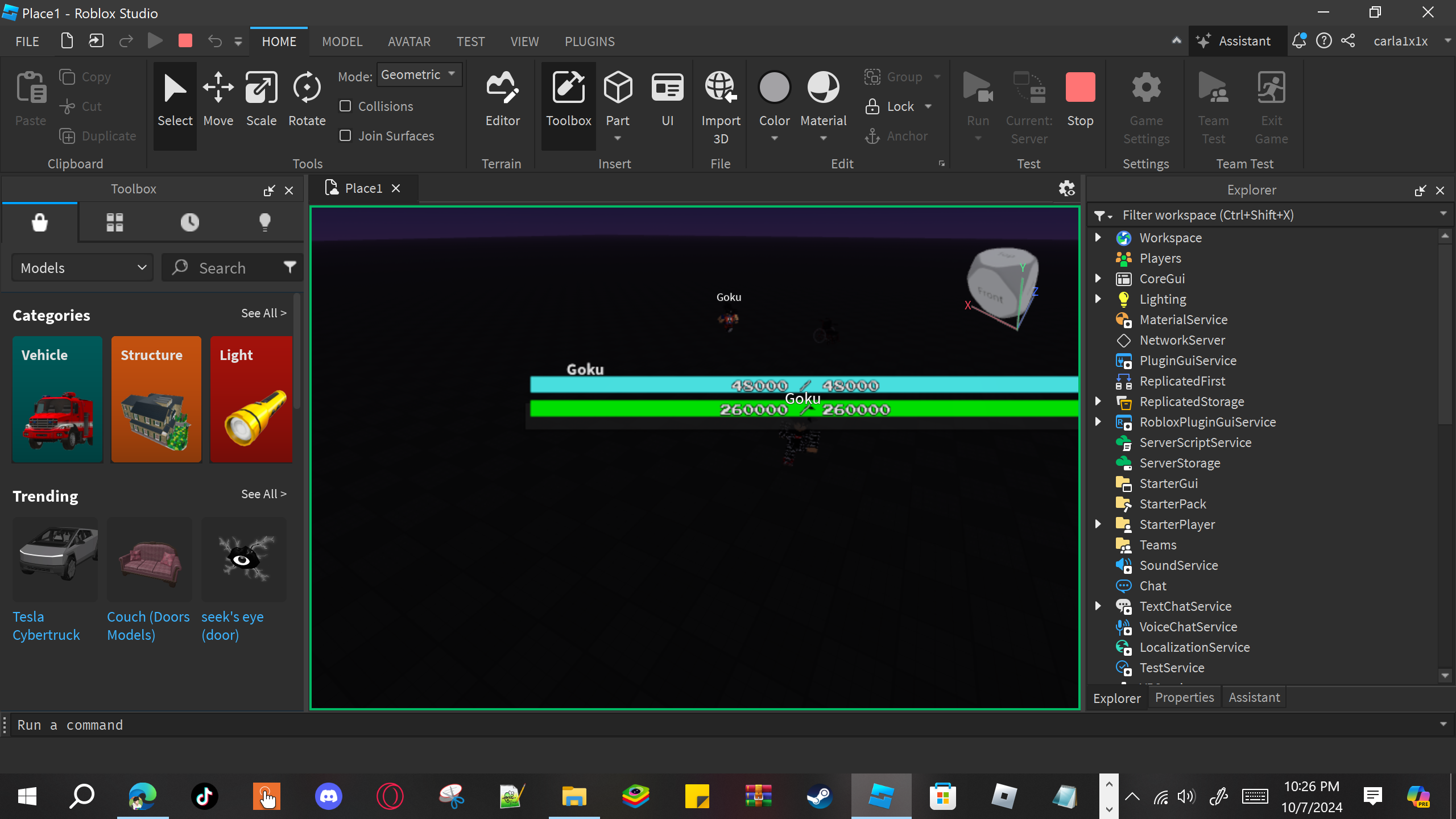Image resolution: width=1456 pixels, height=819 pixels.
Task: Open the Terrain Editor
Action: (x=502, y=100)
